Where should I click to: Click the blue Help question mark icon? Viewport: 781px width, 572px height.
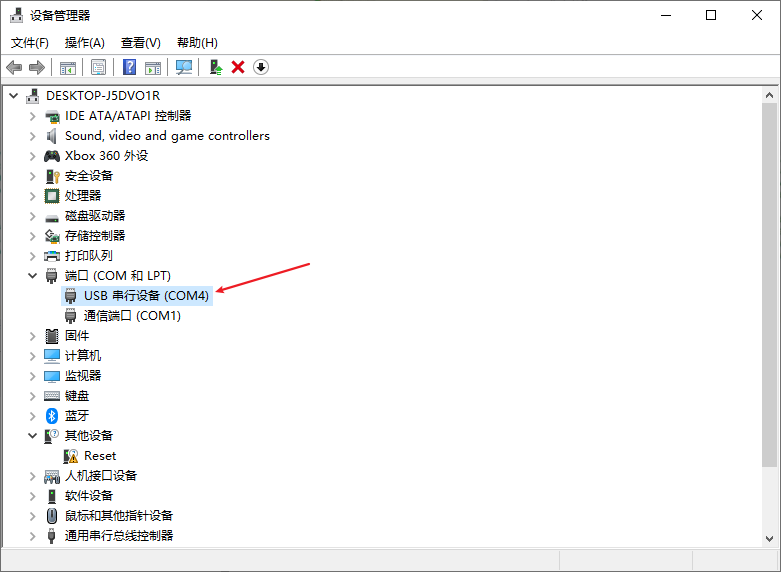130,67
